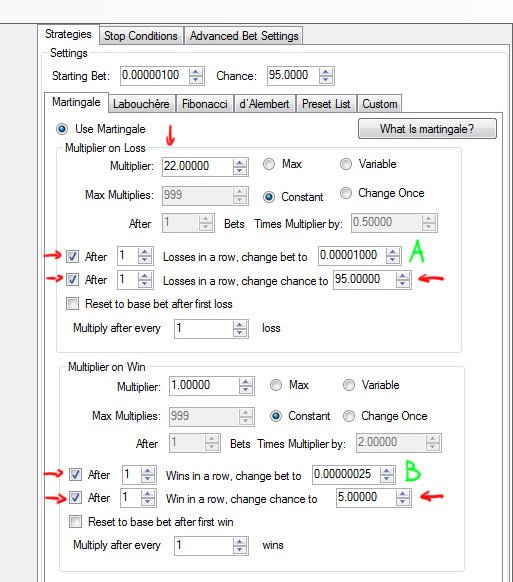Uncheck the win in a row change chance checkbox
This screenshot has width=513, height=582.
tap(75, 497)
